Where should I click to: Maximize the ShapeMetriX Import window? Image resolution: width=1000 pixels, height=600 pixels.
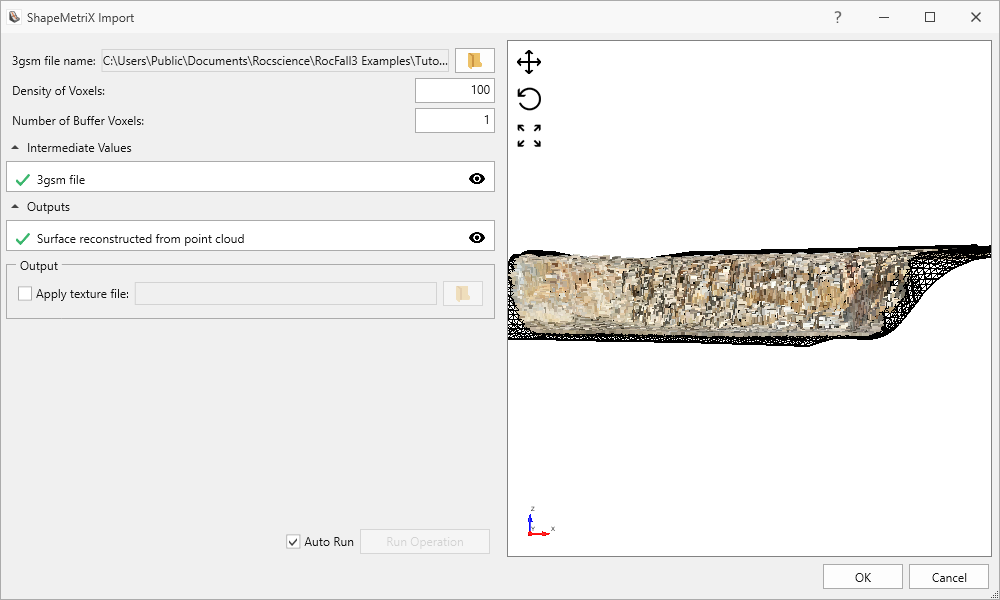(x=930, y=17)
